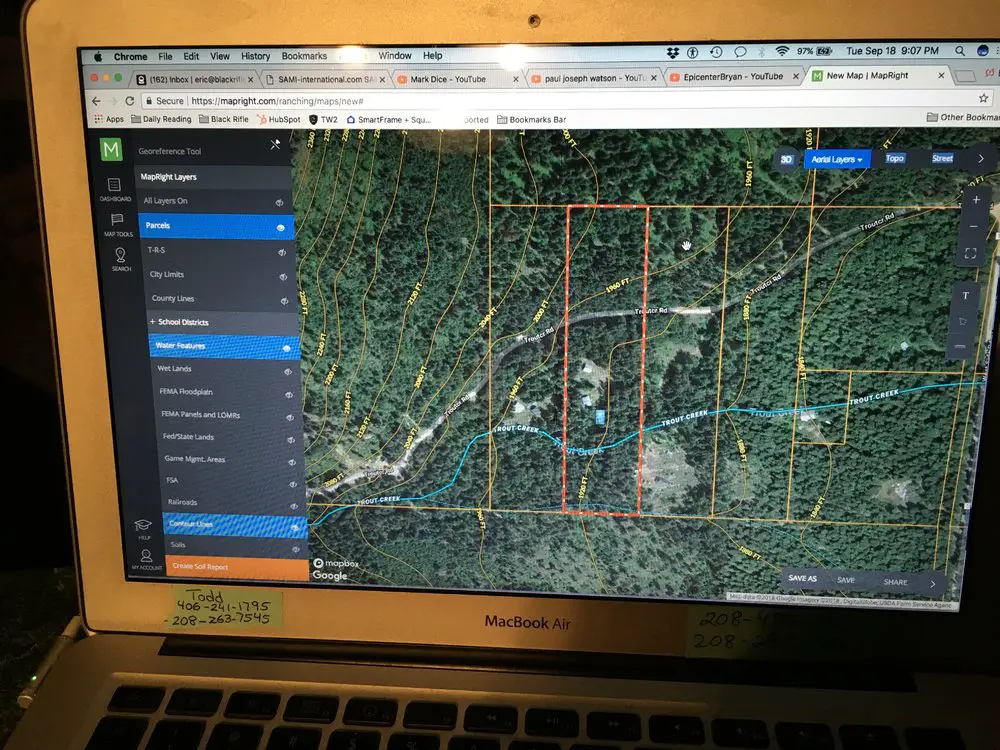Open macOS Spotlight search
The height and width of the screenshot is (750, 1000).
(x=960, y=50)
